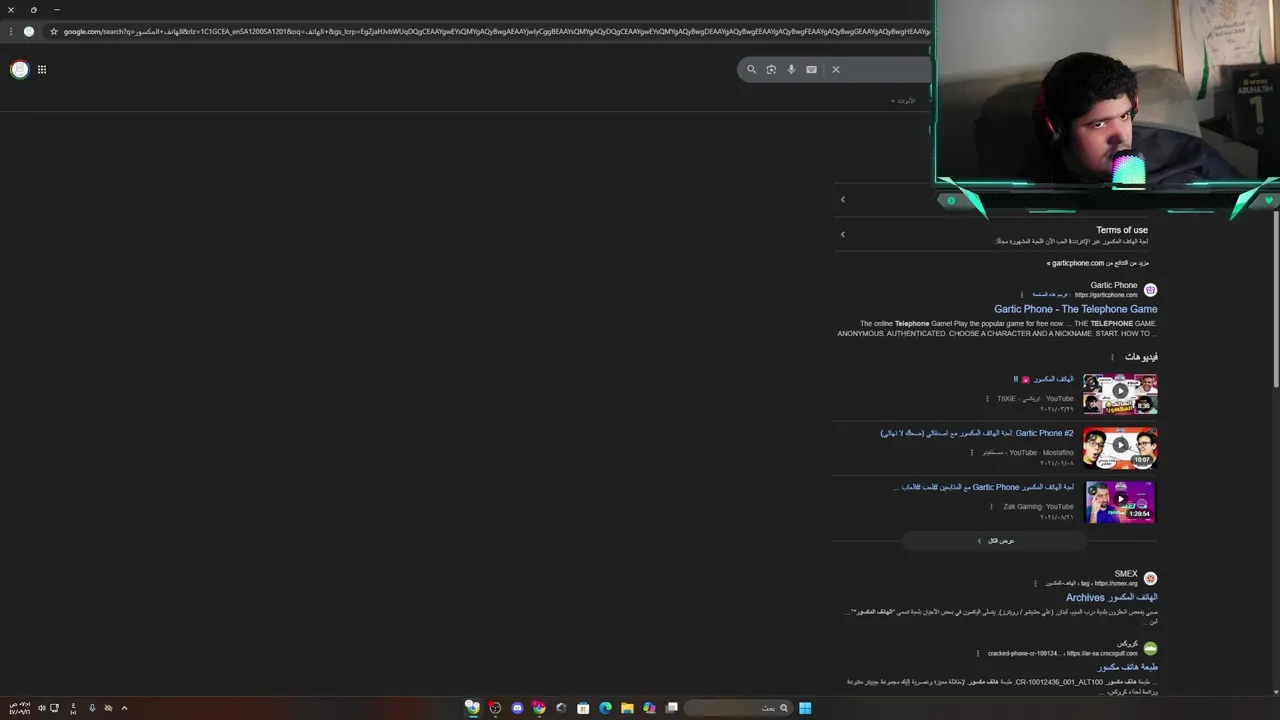Open the SMEX Archives result link
Viewport: 1280px width, 720px height.
(1112, 597)
